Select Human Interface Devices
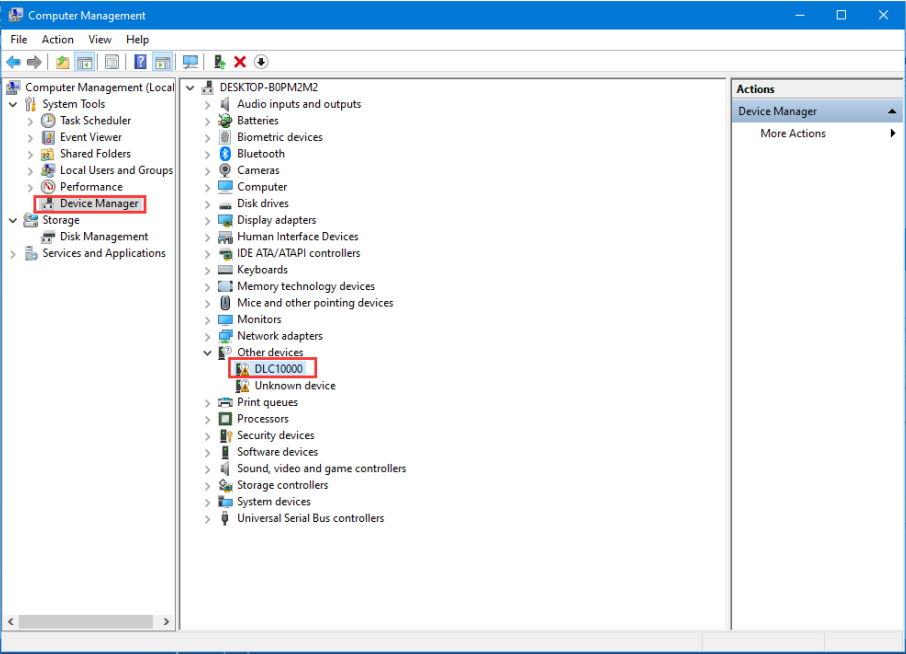Viewport: 906px width, 654px height. pos(298,237)
